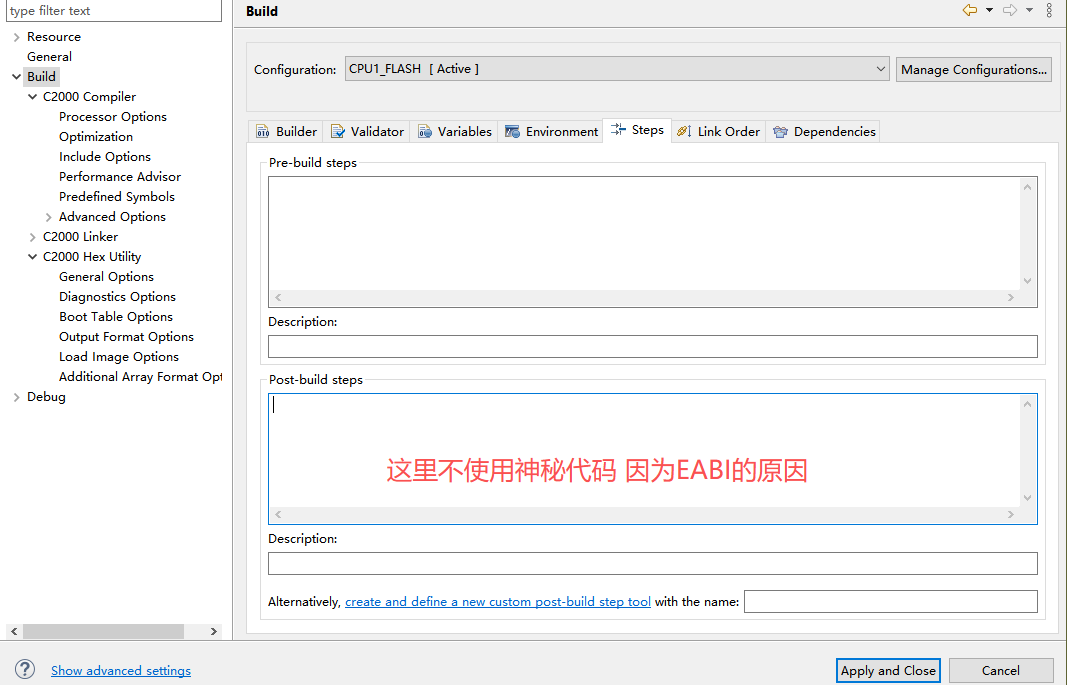Select General in the settings tree
This screenshot has height=685, width=1067.
pos(49,56)
